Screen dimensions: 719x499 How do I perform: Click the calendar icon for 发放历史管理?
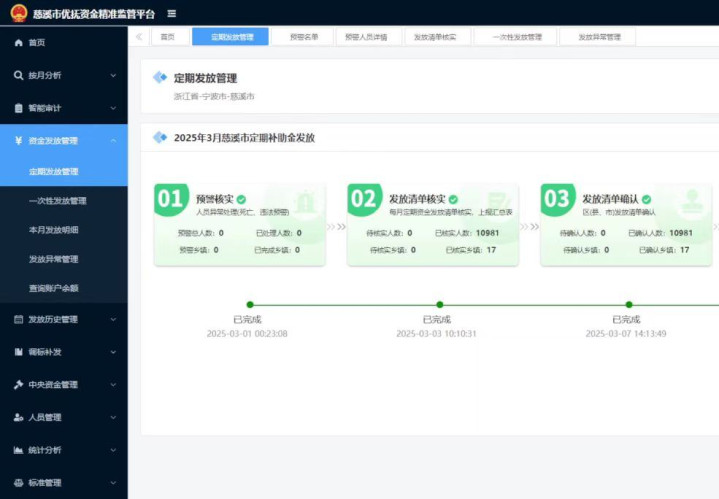(x=18, y=319)
